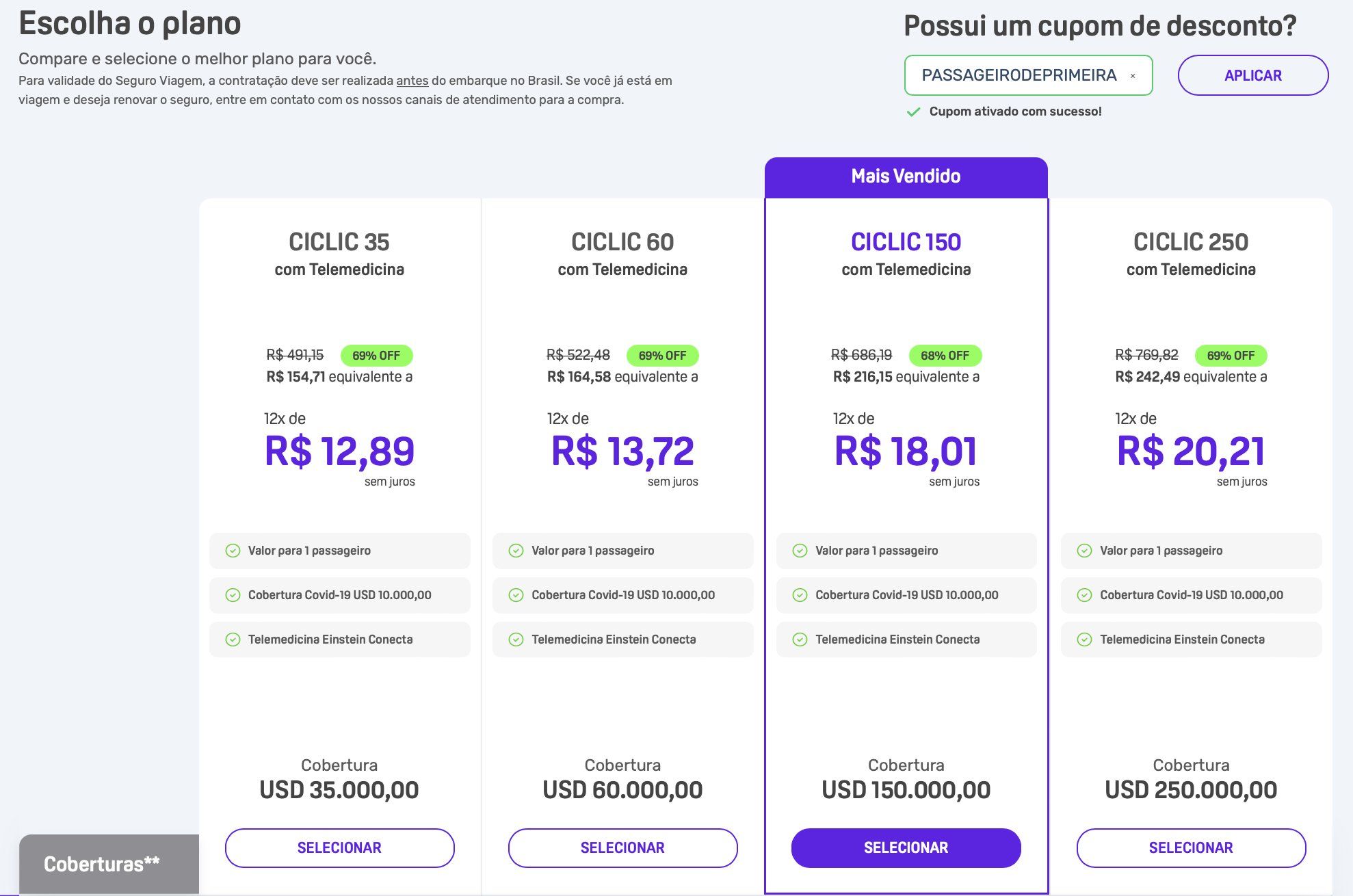Click check icon next to CICLIC 35 'Valor para 1 passageiro'
This screenshot has height=896, width=1353.
pyautogui.click(x=233, y=551)
